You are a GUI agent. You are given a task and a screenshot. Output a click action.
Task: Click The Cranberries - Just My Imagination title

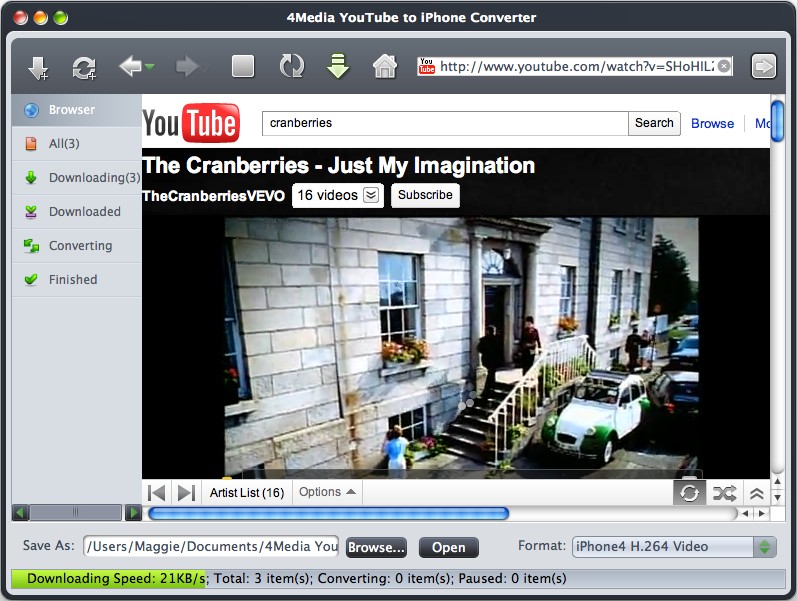pyautogui.click(x=339, y=166)
